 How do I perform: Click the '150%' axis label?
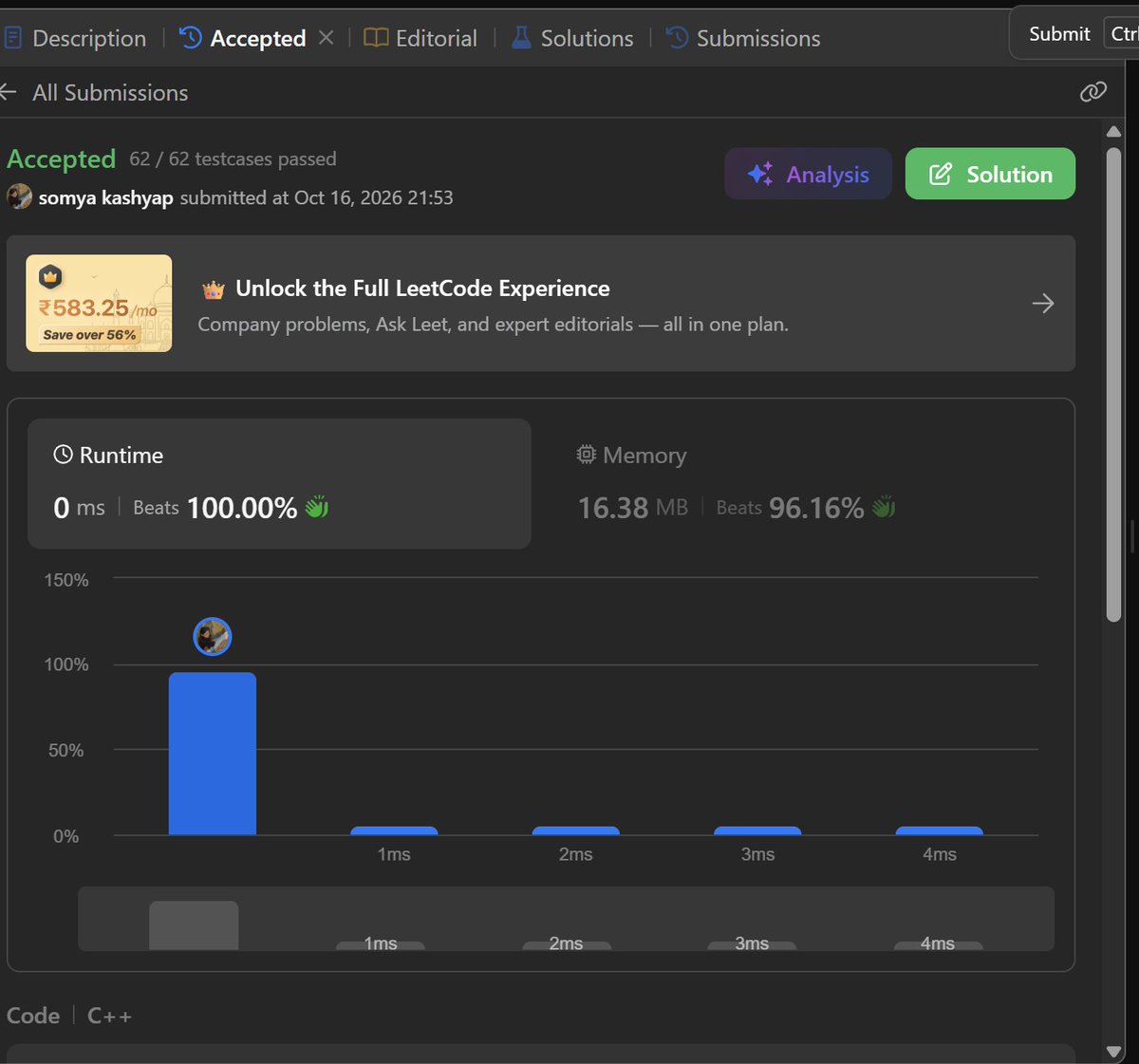(x=66, y=580)
